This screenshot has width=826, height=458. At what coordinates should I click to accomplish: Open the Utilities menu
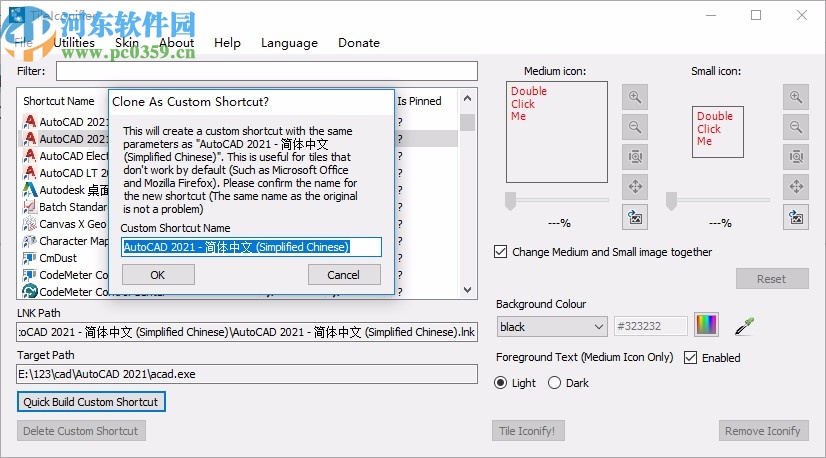pyautogui.click(x=74, y=43)
